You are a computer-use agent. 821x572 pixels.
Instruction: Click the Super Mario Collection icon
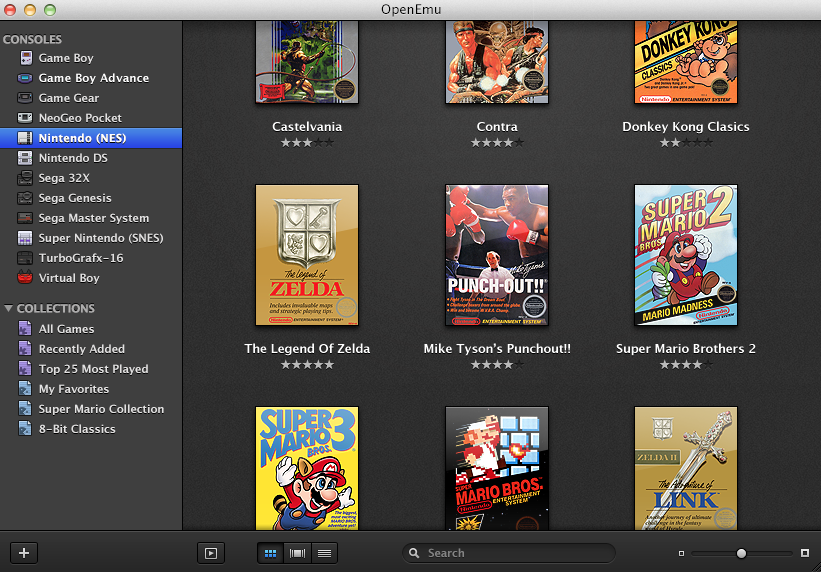(25, 409)
